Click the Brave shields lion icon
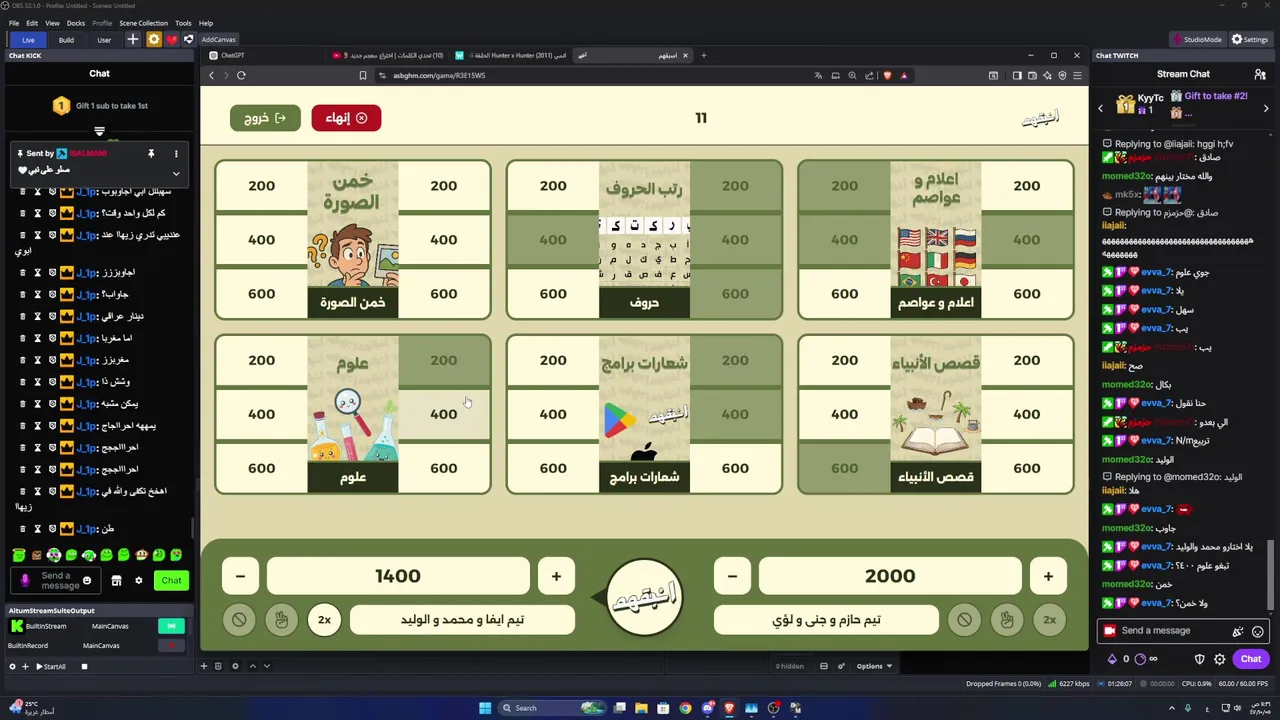This screenshot has width=1280, height=720. click(887, 75)
